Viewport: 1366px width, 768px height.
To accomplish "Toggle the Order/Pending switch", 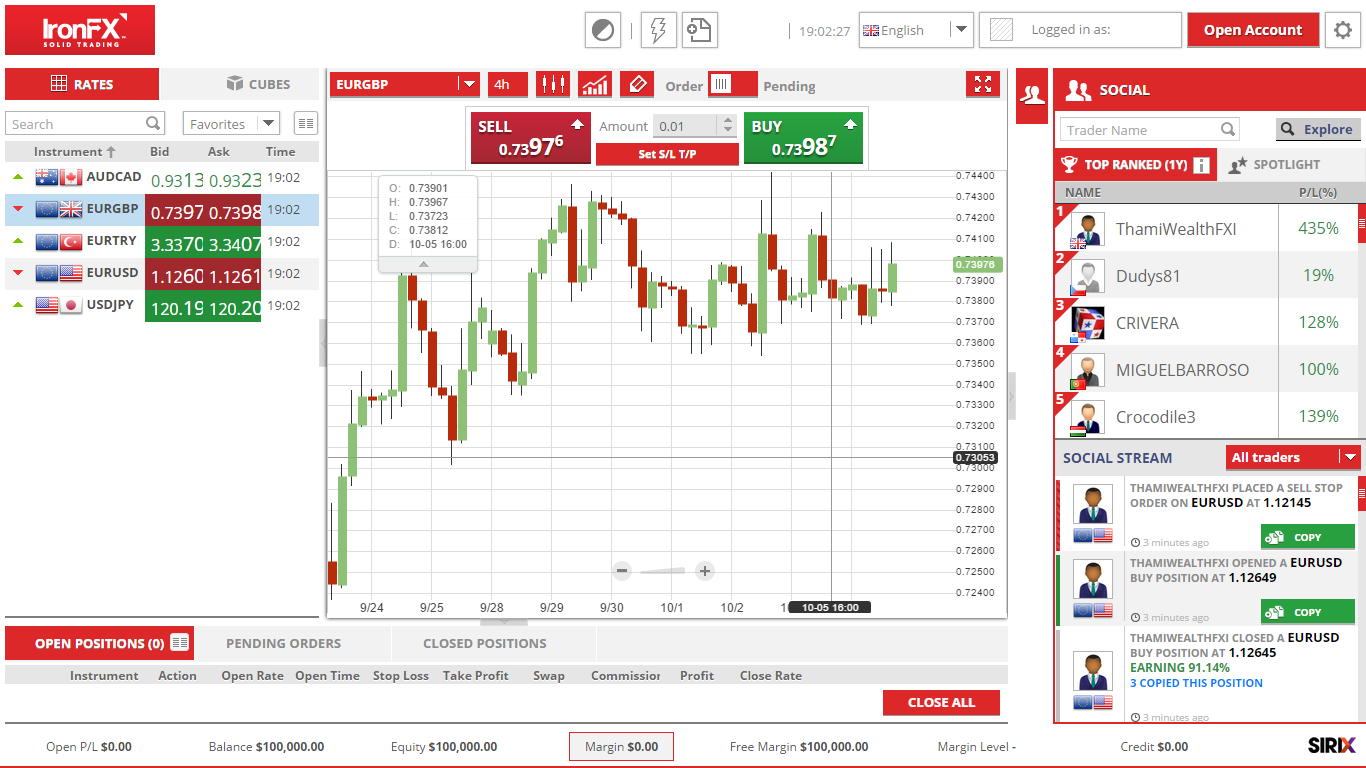I will point(732,85).
